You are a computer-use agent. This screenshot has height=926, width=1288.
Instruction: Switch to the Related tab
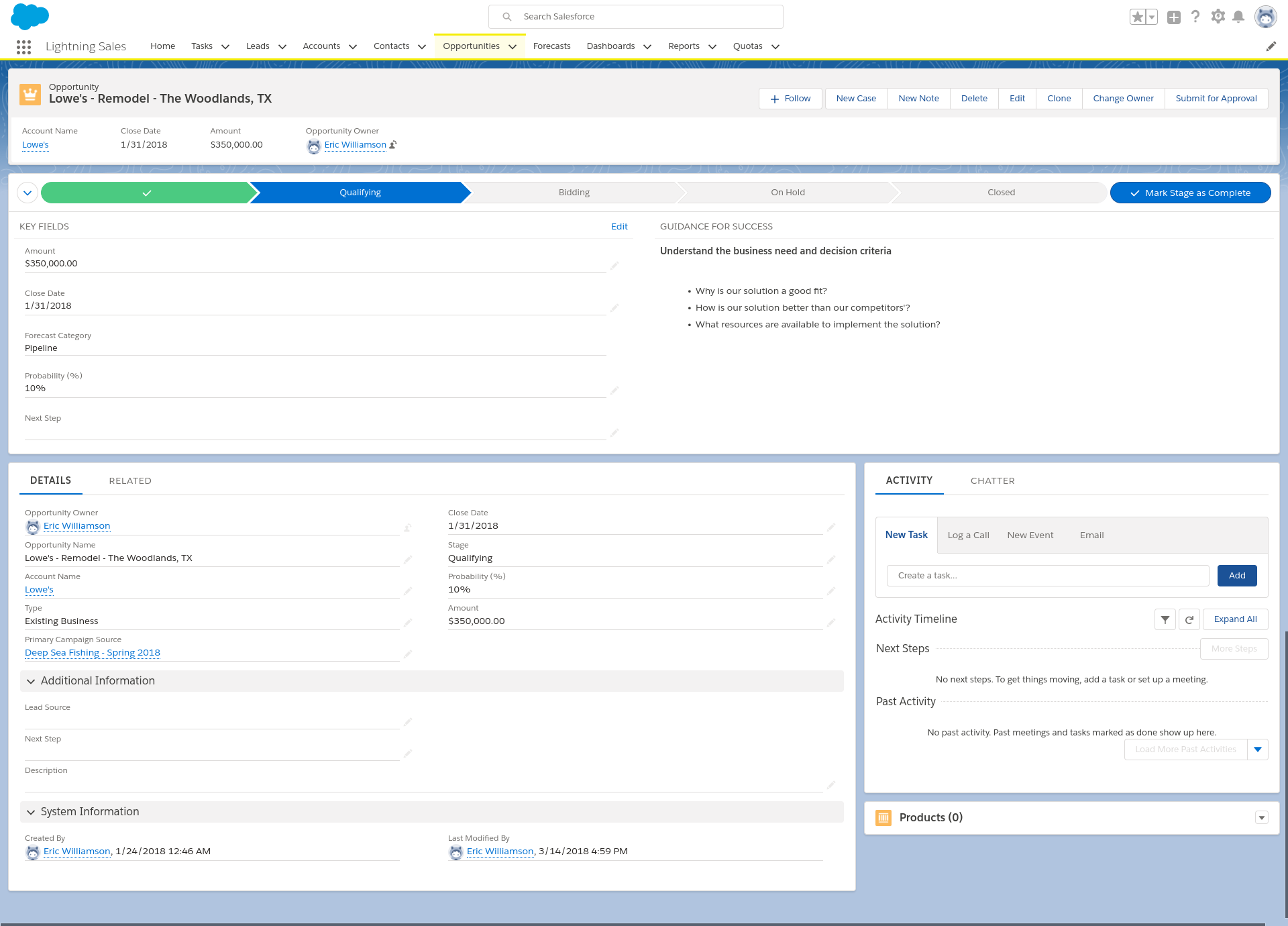130,481
